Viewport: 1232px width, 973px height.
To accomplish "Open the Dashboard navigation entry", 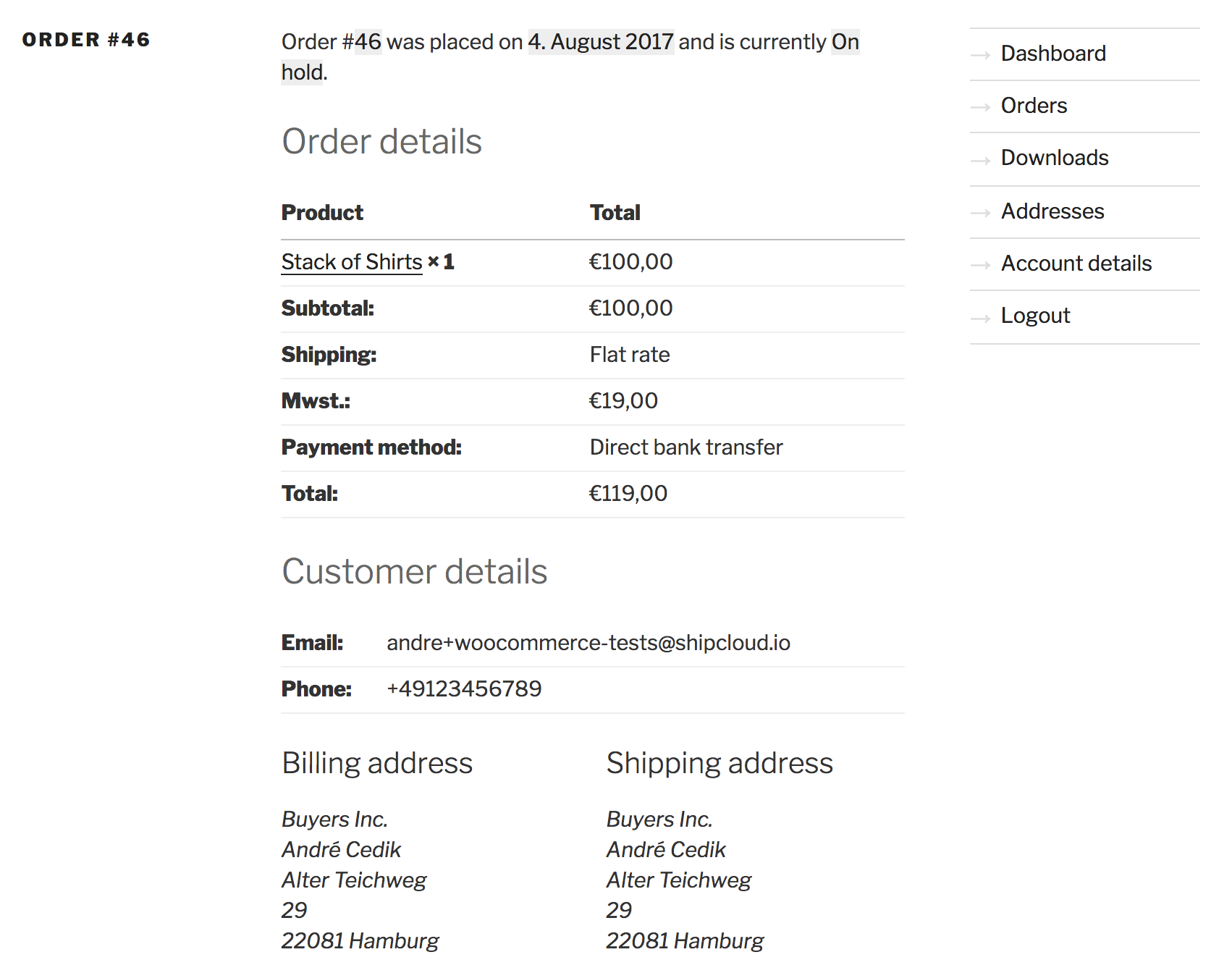I will pos(1053,54).
